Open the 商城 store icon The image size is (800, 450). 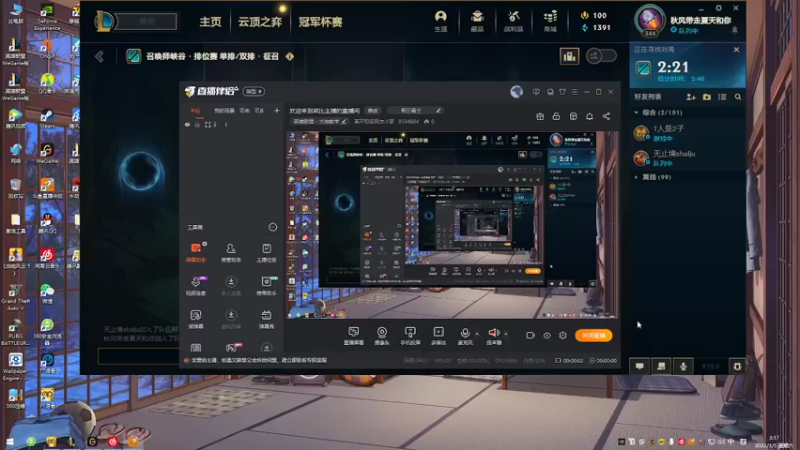click(x=550, y=21)
